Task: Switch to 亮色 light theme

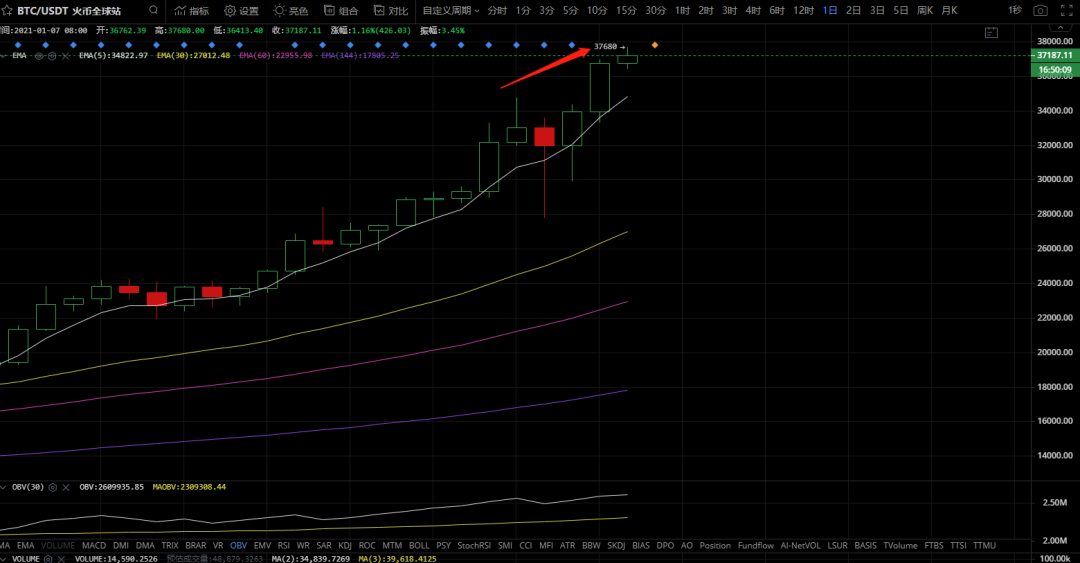Action: point(291,11)
